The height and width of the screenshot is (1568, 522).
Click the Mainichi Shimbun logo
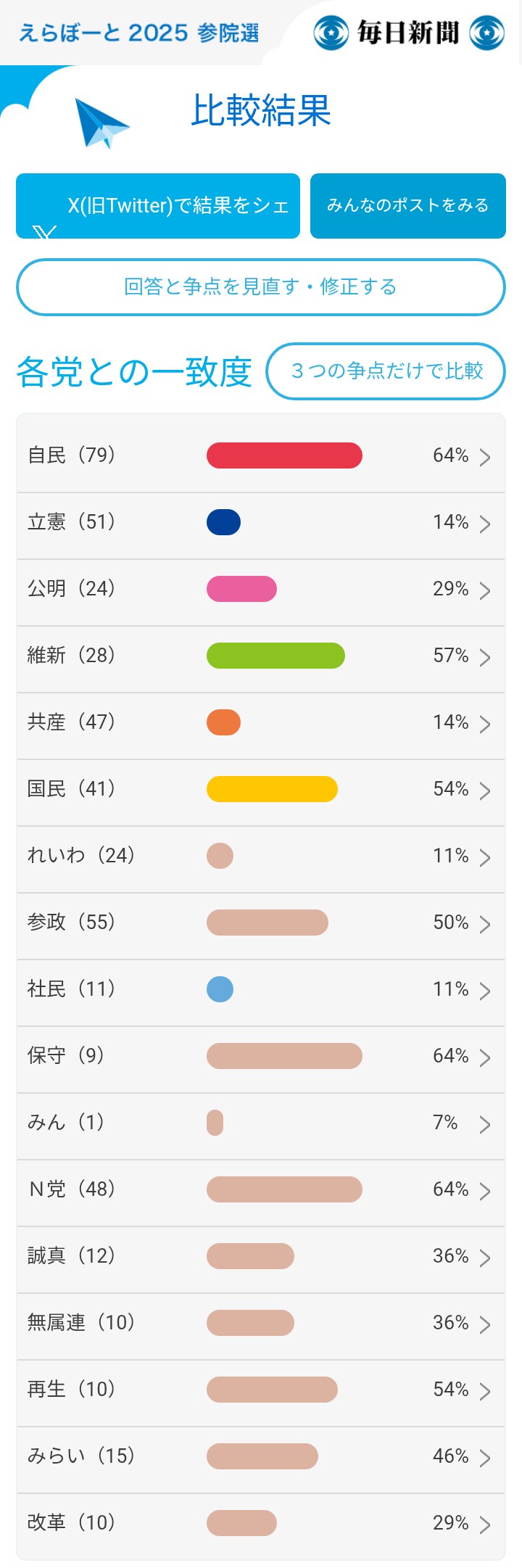(x=409, y=33)
